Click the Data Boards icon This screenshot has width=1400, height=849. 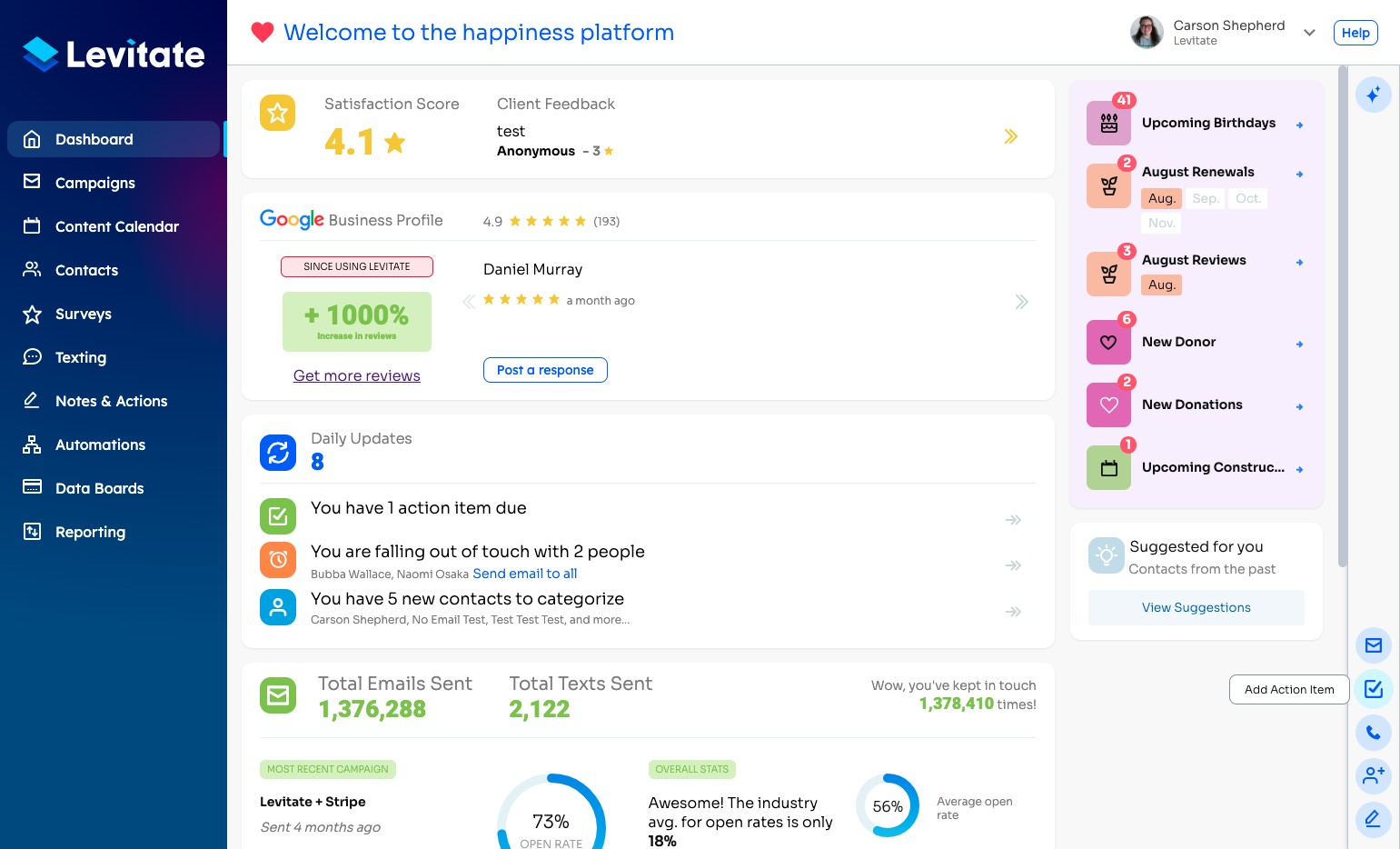point(32,487)
